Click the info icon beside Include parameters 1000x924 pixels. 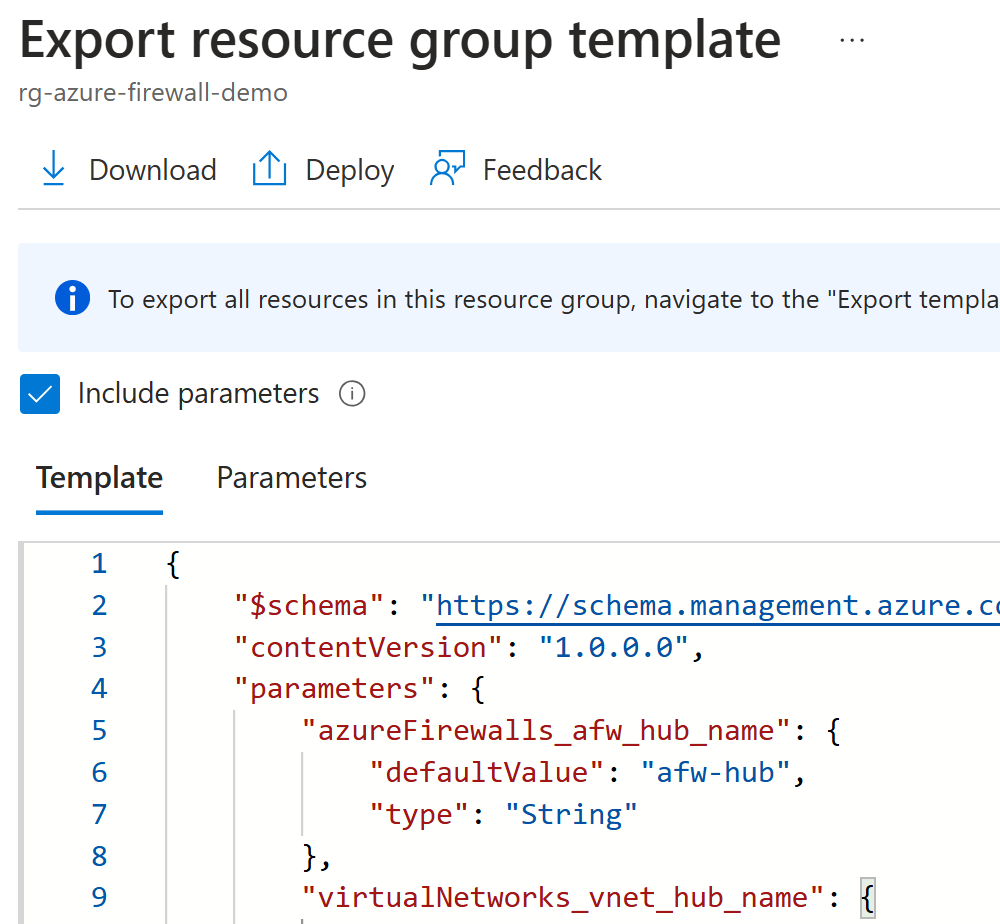point(352,394)
